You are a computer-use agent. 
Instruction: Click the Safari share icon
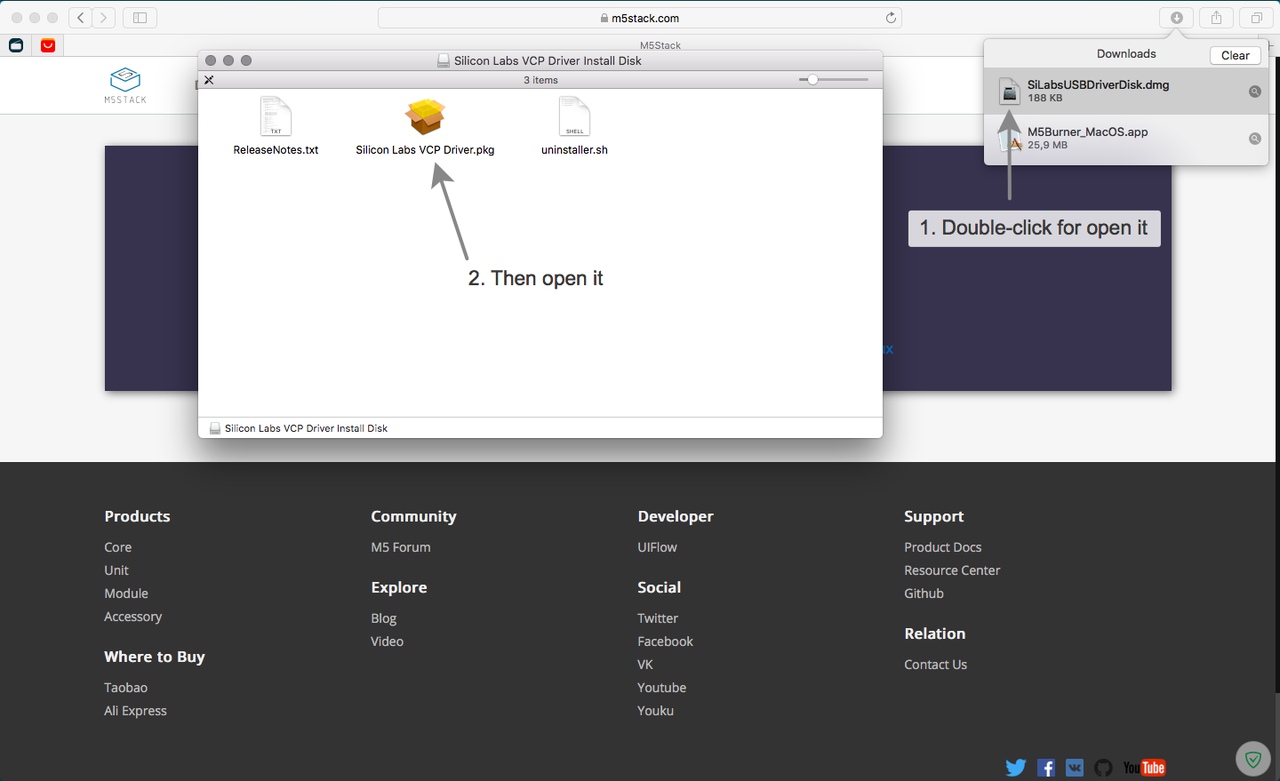(1216, 18)
